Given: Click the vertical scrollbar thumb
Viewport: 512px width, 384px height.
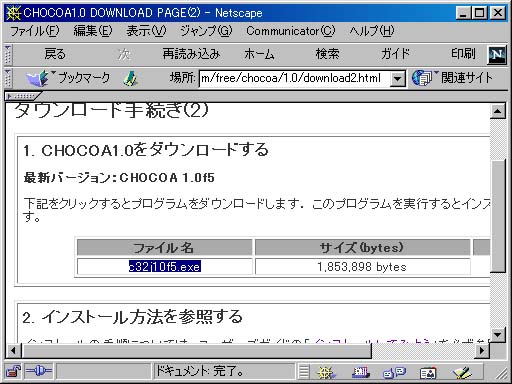Looking at the screenshot, I should (499, 217).
